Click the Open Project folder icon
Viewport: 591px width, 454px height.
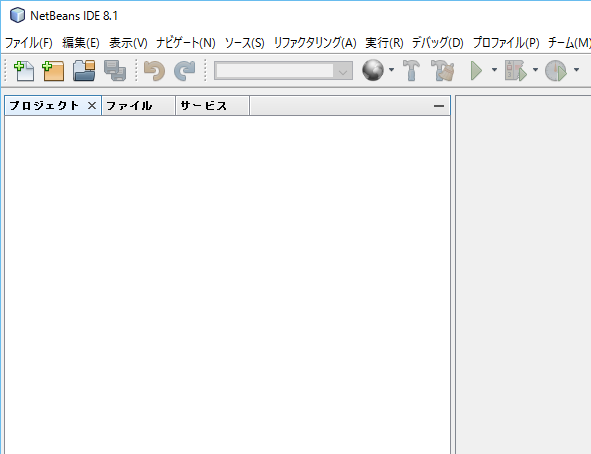pyautogui.click(x=84, y=70)
